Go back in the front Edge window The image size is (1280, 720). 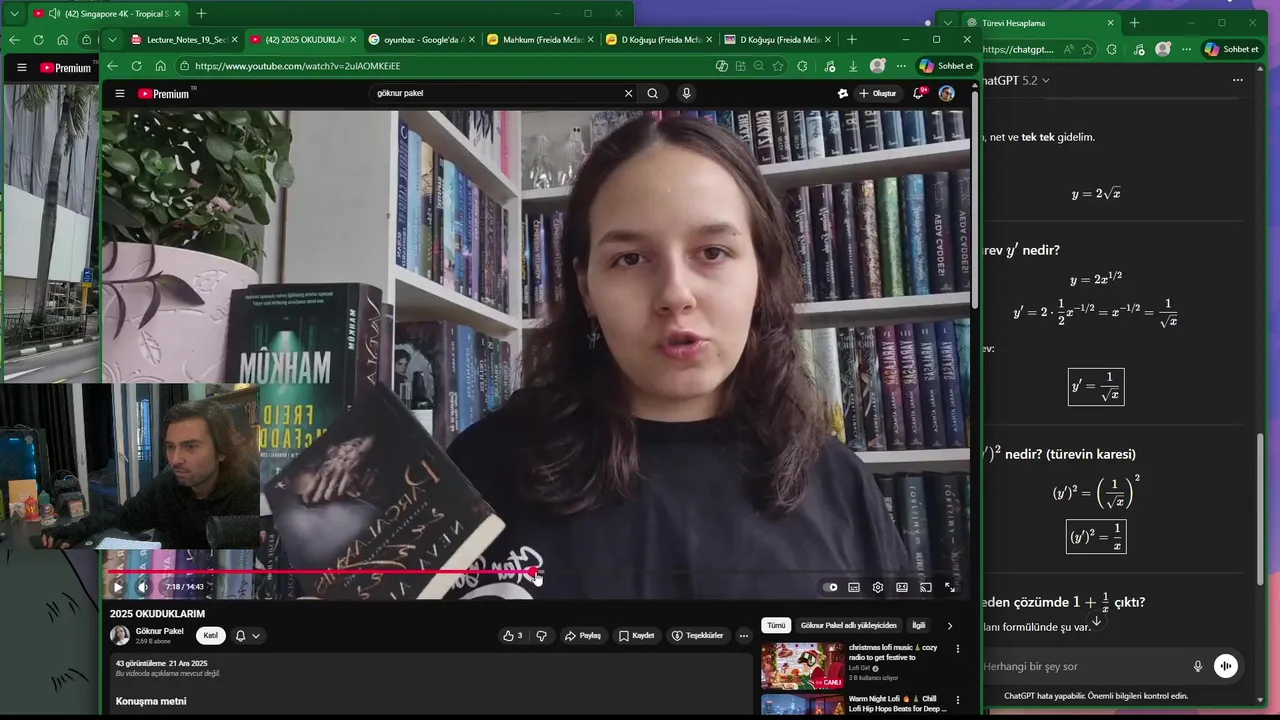pyautogui.click(x=112, y=66)
